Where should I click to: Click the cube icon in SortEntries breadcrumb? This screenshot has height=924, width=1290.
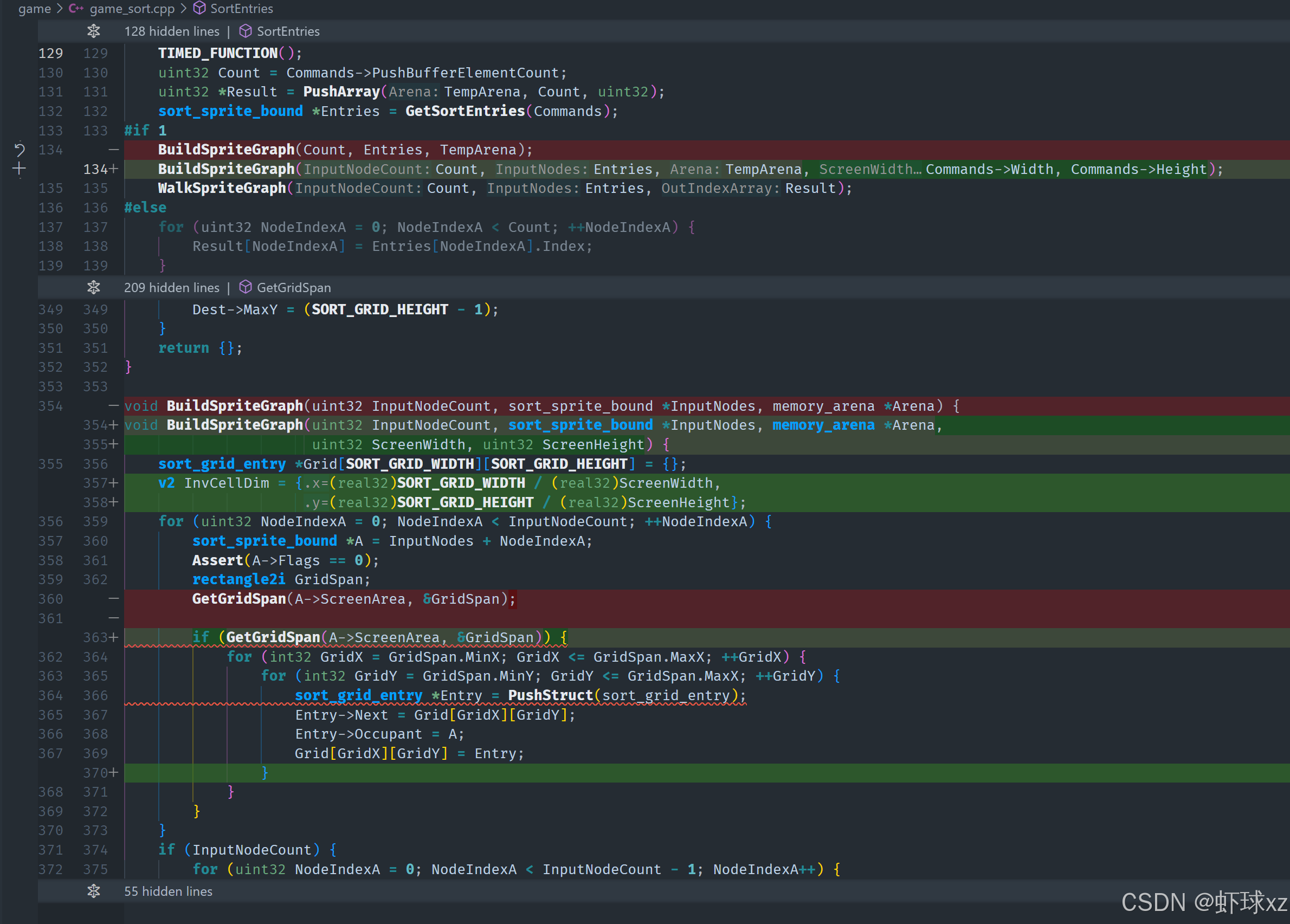(199, 9)
